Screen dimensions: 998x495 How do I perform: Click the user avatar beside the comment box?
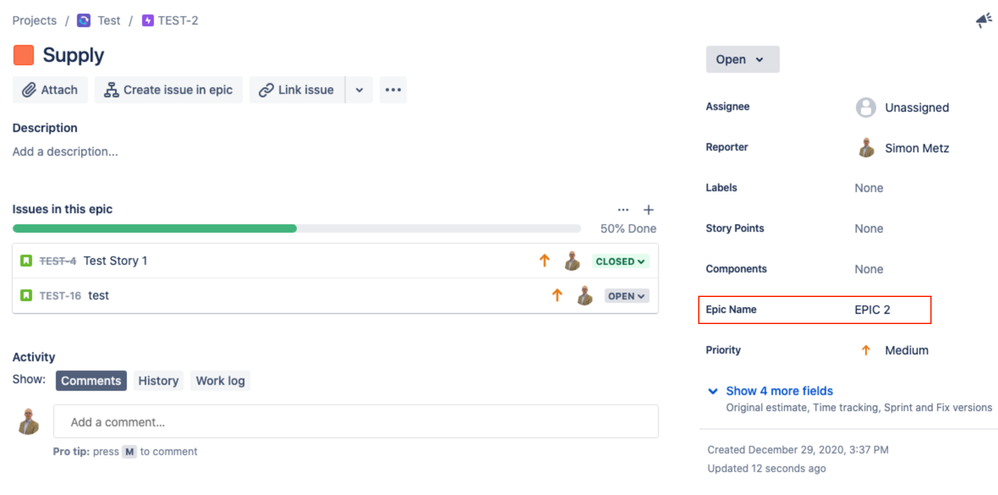click(x=29, y=421)
